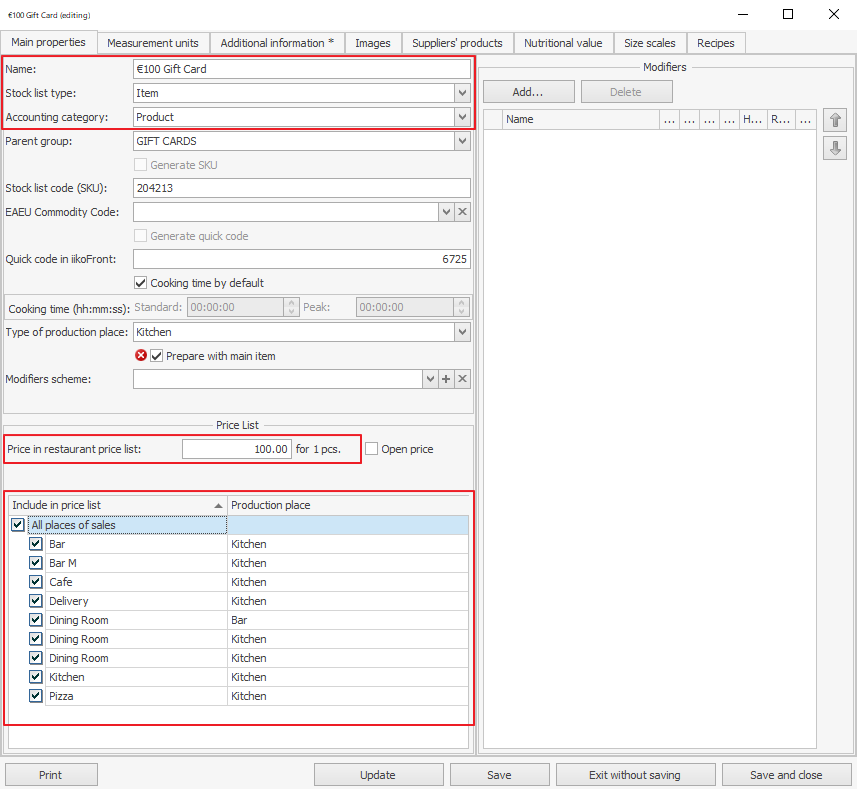Maximize the gift card window
This screenshot has height=789, width=857.
tap(788, 14)
